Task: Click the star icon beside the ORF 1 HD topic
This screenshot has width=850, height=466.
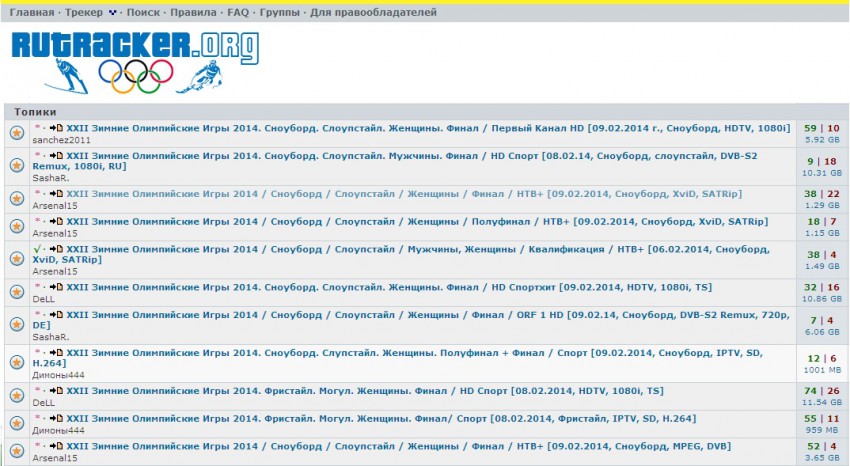Action: 17,325
